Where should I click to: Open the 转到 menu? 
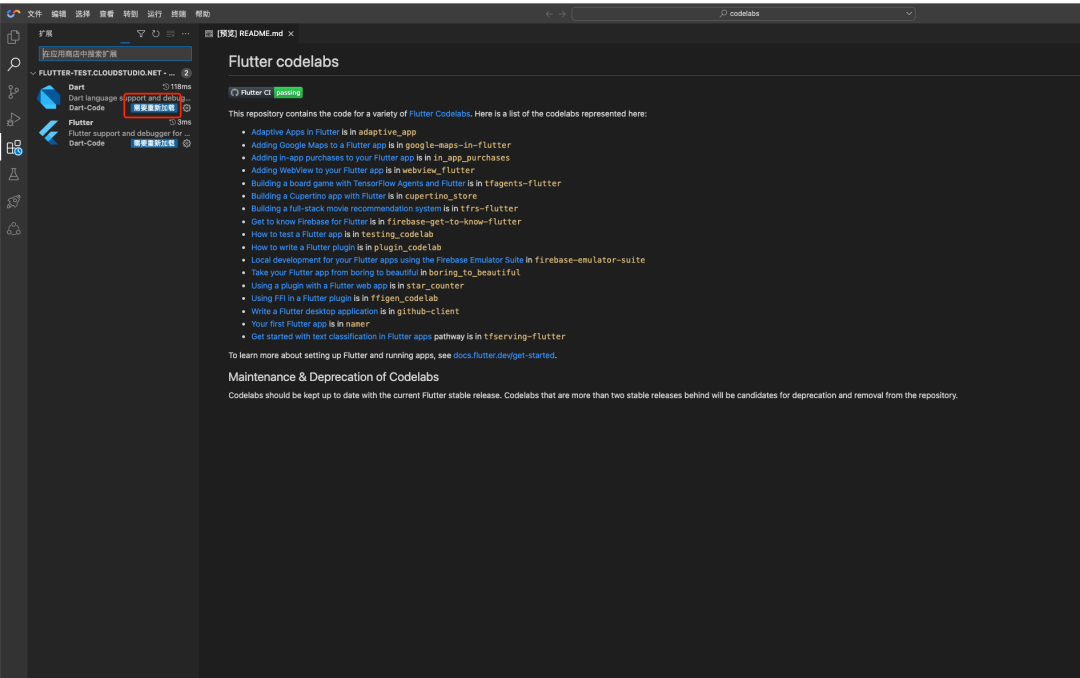(131, 14)
